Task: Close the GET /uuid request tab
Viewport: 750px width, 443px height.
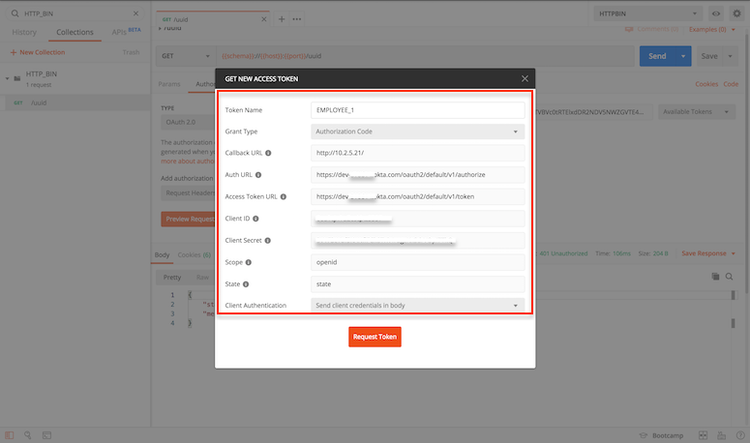Action: (264, 19)
